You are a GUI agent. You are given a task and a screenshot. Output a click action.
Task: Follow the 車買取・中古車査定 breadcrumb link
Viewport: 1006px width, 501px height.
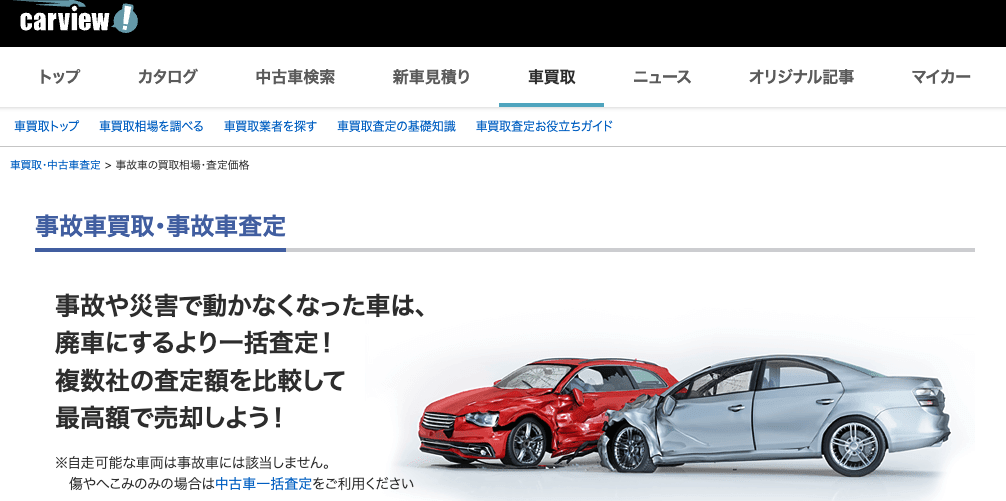(56, 166)
